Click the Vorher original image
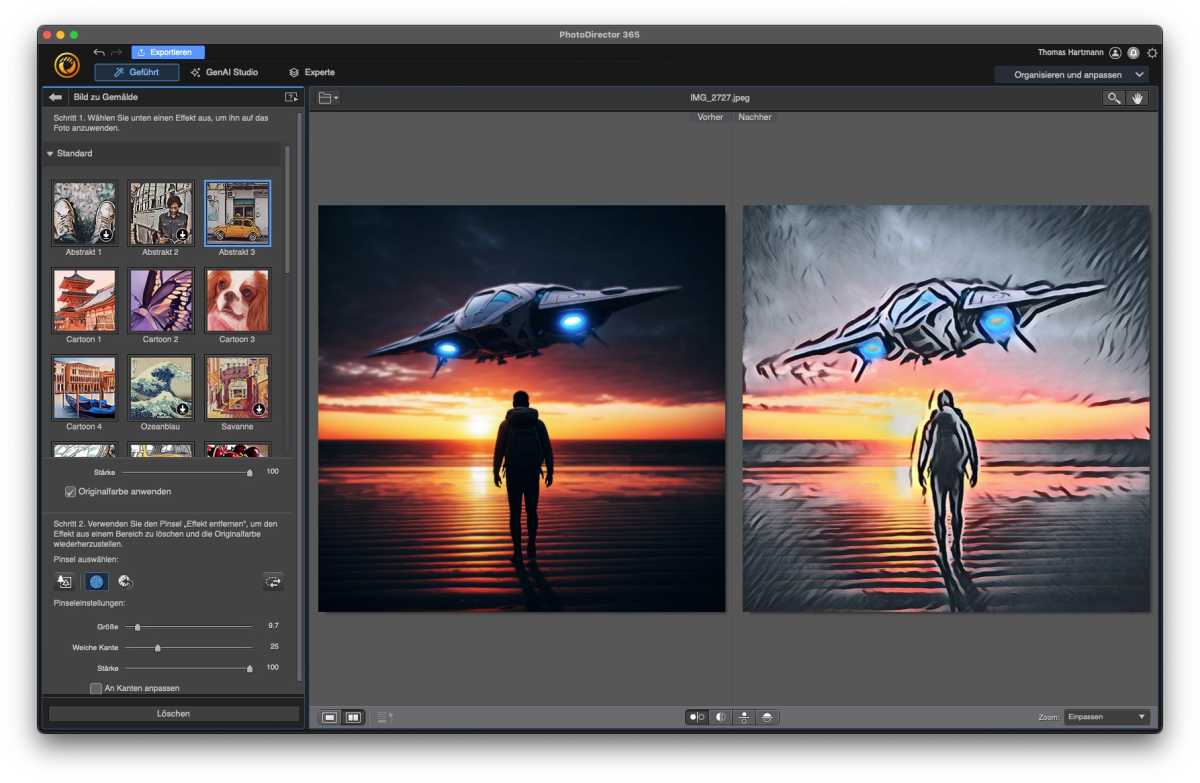The height and width of the screenshot is (783, 1200). (522, 408)
